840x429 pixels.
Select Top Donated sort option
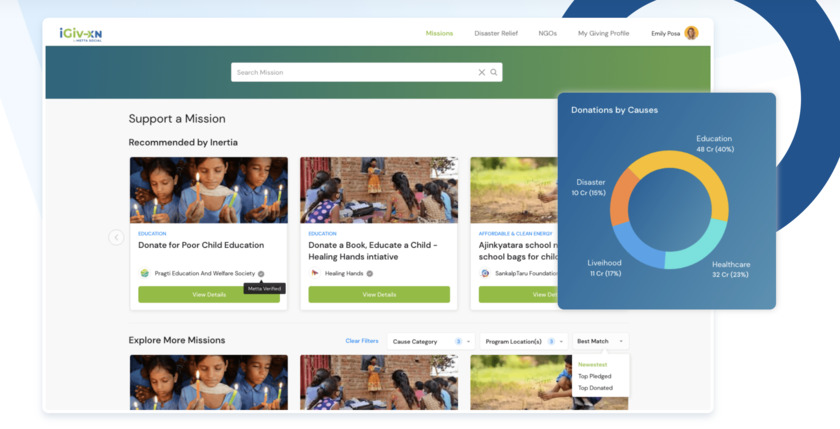[x=595, y=388]
